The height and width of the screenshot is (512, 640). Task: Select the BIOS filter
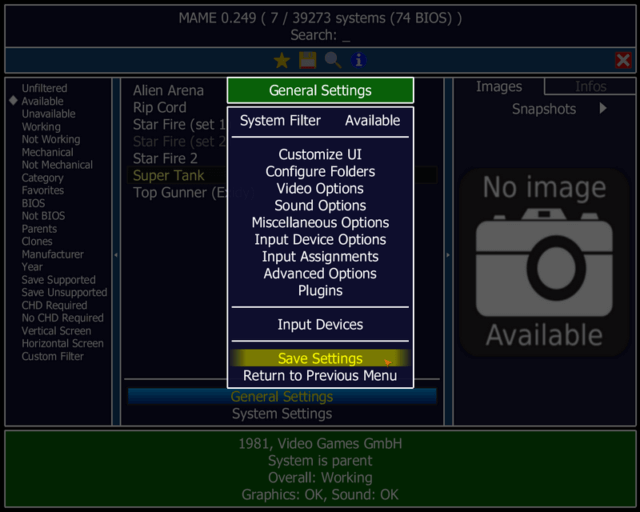(33, 203)
